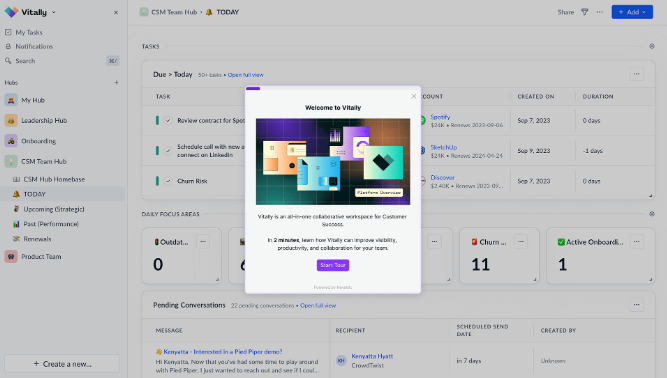The width and height of the screenshot is (667, 378).
Task: Click the Daily Focus Areas settings icon
Action: coord(652,214)
